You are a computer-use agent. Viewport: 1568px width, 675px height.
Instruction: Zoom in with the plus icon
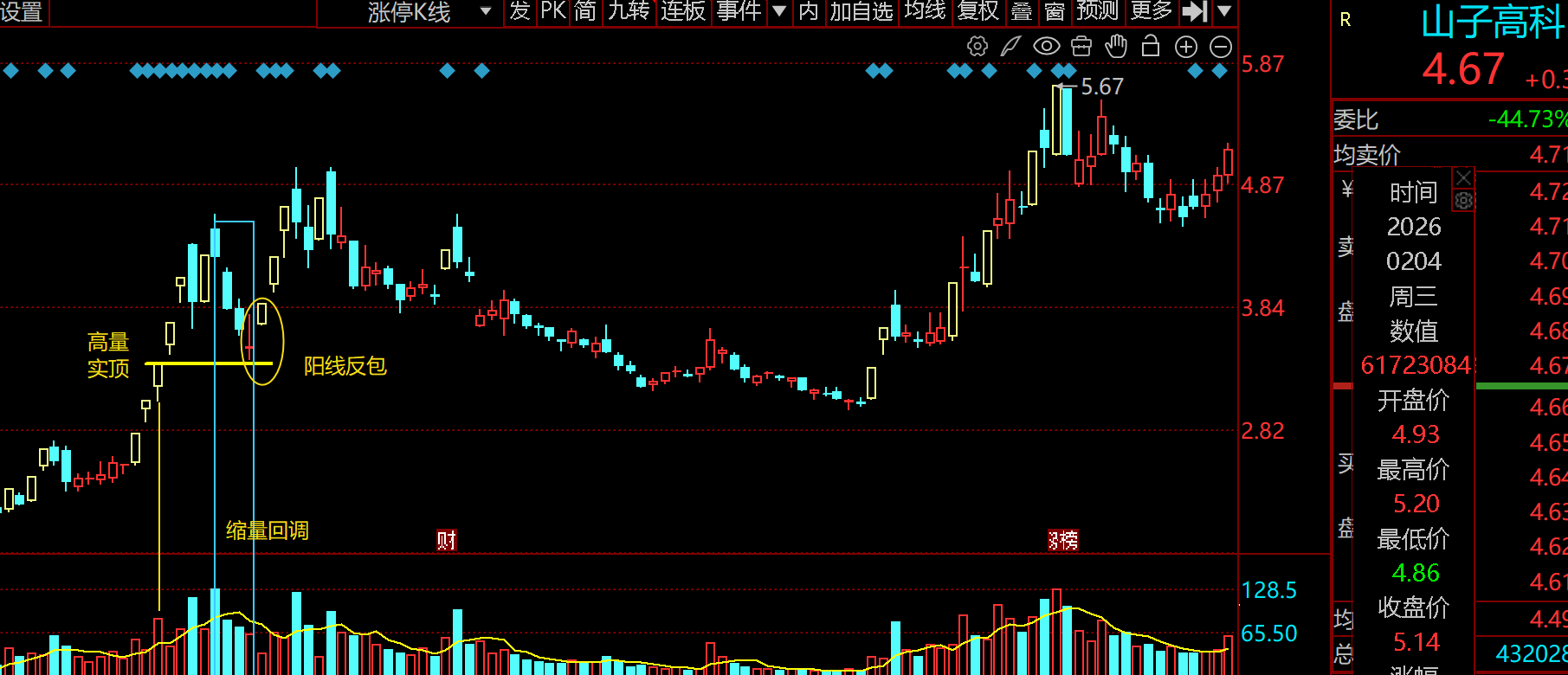coord(1185,47)
